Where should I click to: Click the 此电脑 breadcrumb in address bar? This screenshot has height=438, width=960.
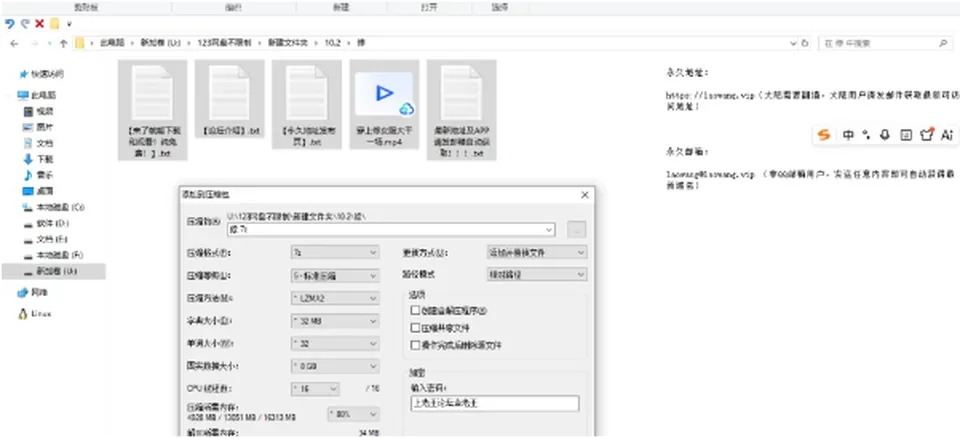112,43
